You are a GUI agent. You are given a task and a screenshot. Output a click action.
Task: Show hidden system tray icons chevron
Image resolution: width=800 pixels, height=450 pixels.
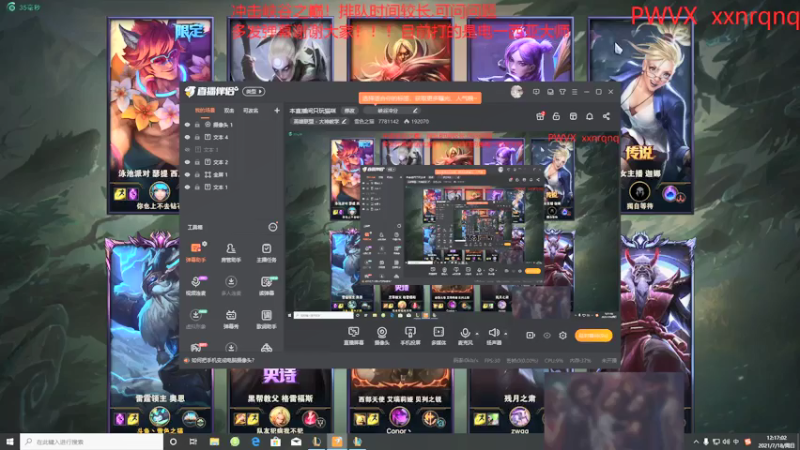click(x=696, y=441)
